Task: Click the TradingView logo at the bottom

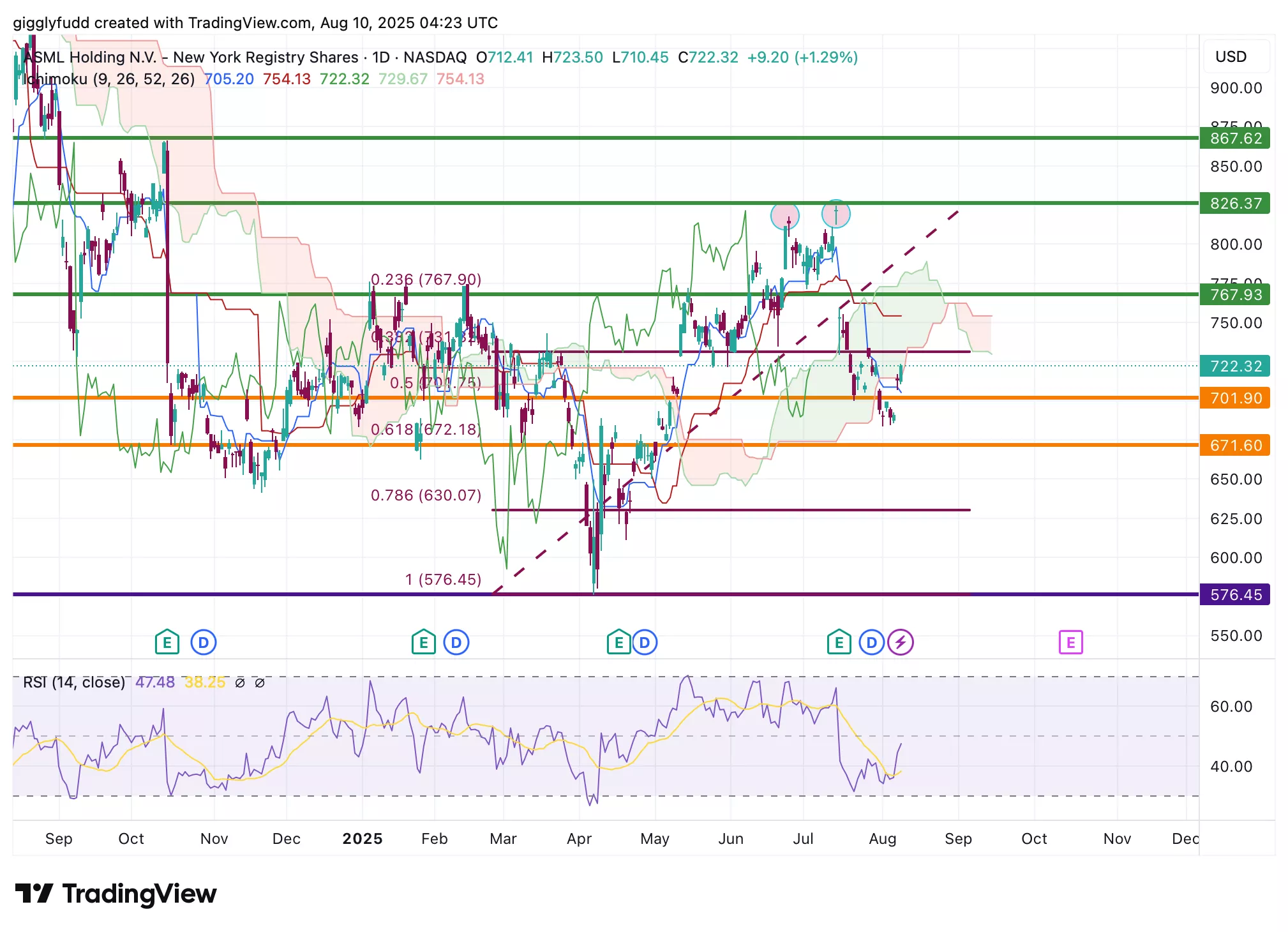Action: click(116, 894)
